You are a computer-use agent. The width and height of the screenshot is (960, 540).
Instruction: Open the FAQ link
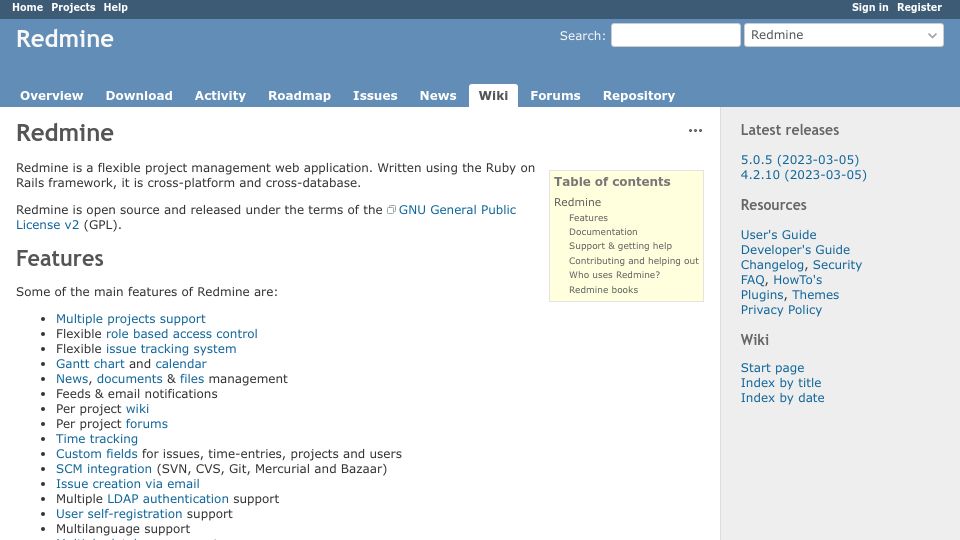752,280
